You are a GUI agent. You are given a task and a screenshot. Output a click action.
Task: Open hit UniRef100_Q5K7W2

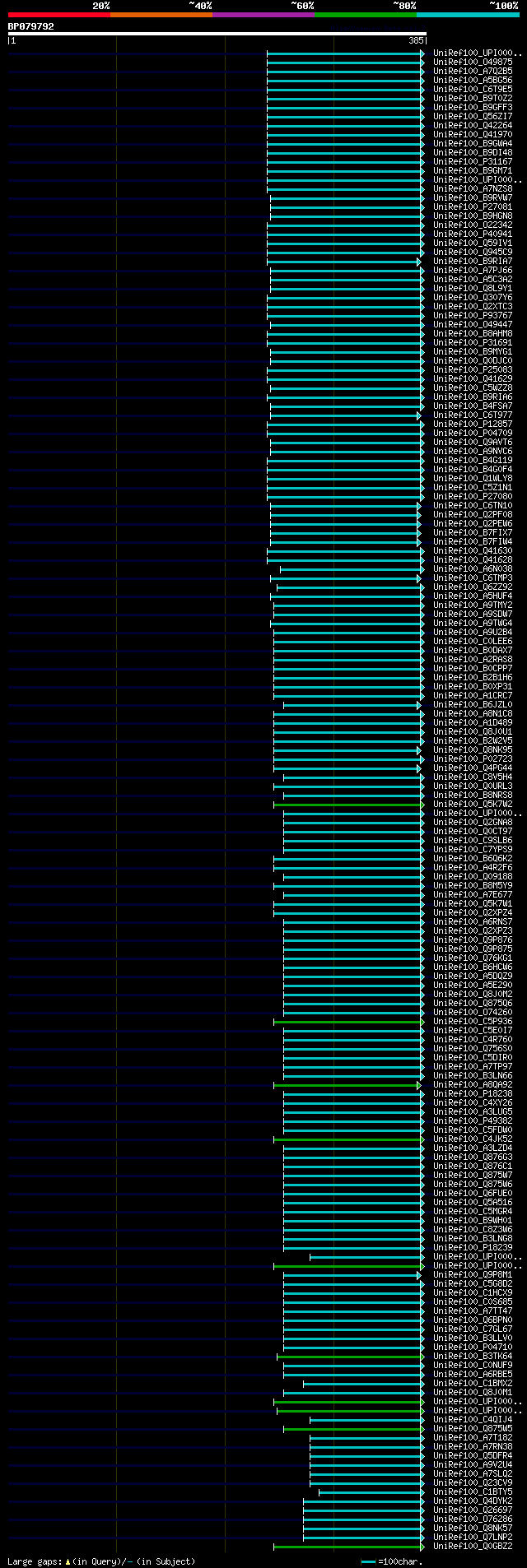coord(473,804)
